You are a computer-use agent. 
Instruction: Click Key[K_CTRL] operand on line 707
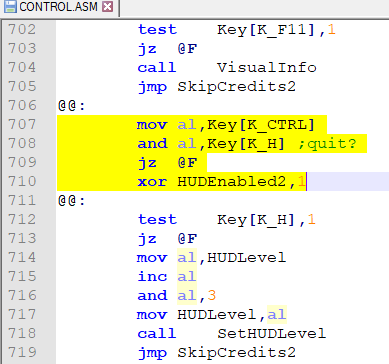[x=261, y=125]
